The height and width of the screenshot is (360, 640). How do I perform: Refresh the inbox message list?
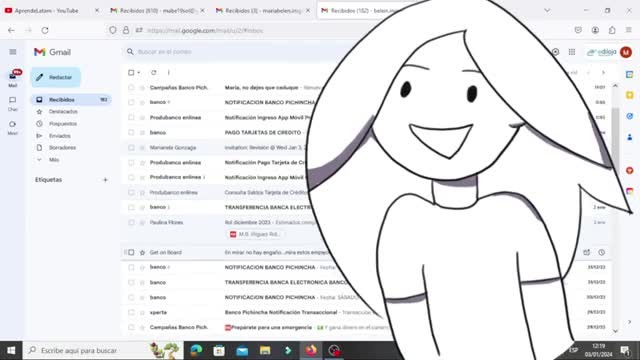click(x=153, y=73)
